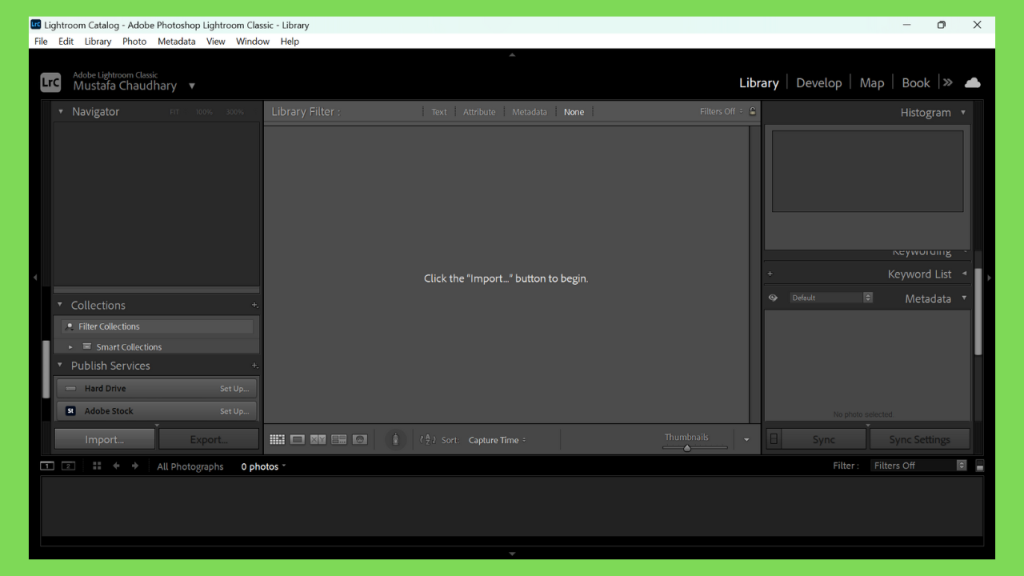Collapse the Navigator panel
1024x576 pixels.
tap(61, 112)
